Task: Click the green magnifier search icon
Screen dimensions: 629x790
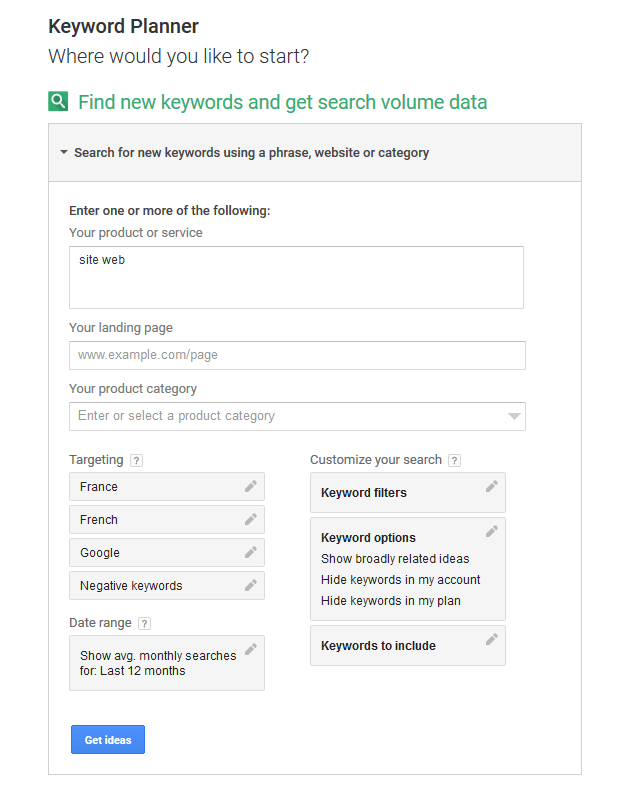Action: pyautogui.click(x=58, y=101)
